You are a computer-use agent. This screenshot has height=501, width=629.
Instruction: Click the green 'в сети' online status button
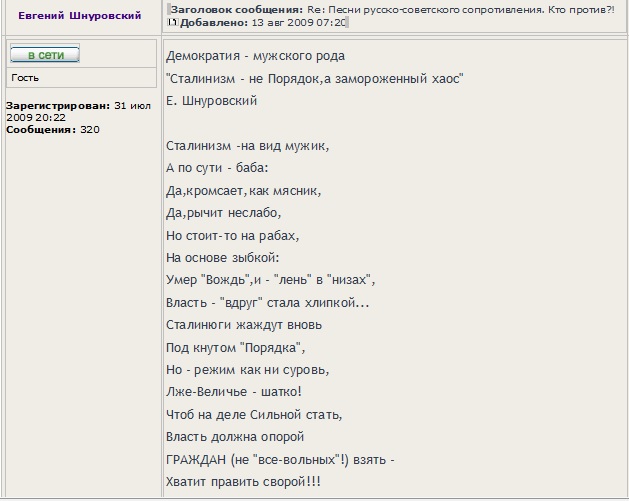(44, 55)
